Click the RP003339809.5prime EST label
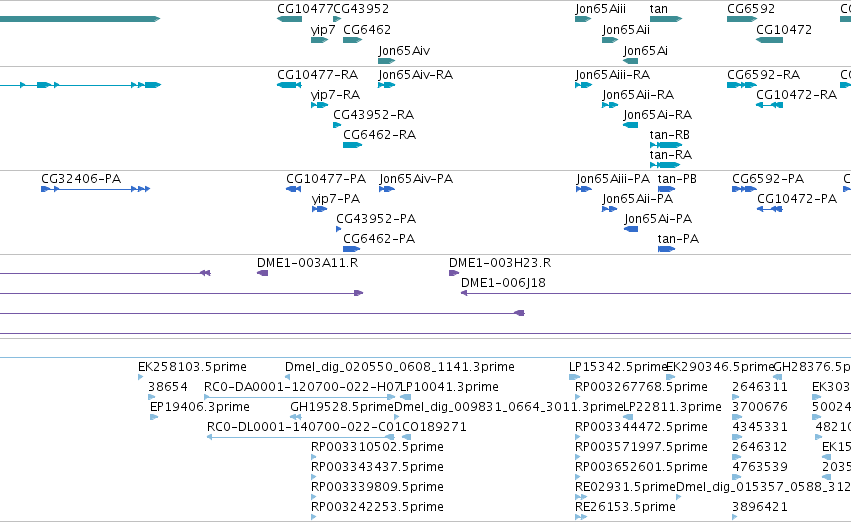 pos(377,487)
